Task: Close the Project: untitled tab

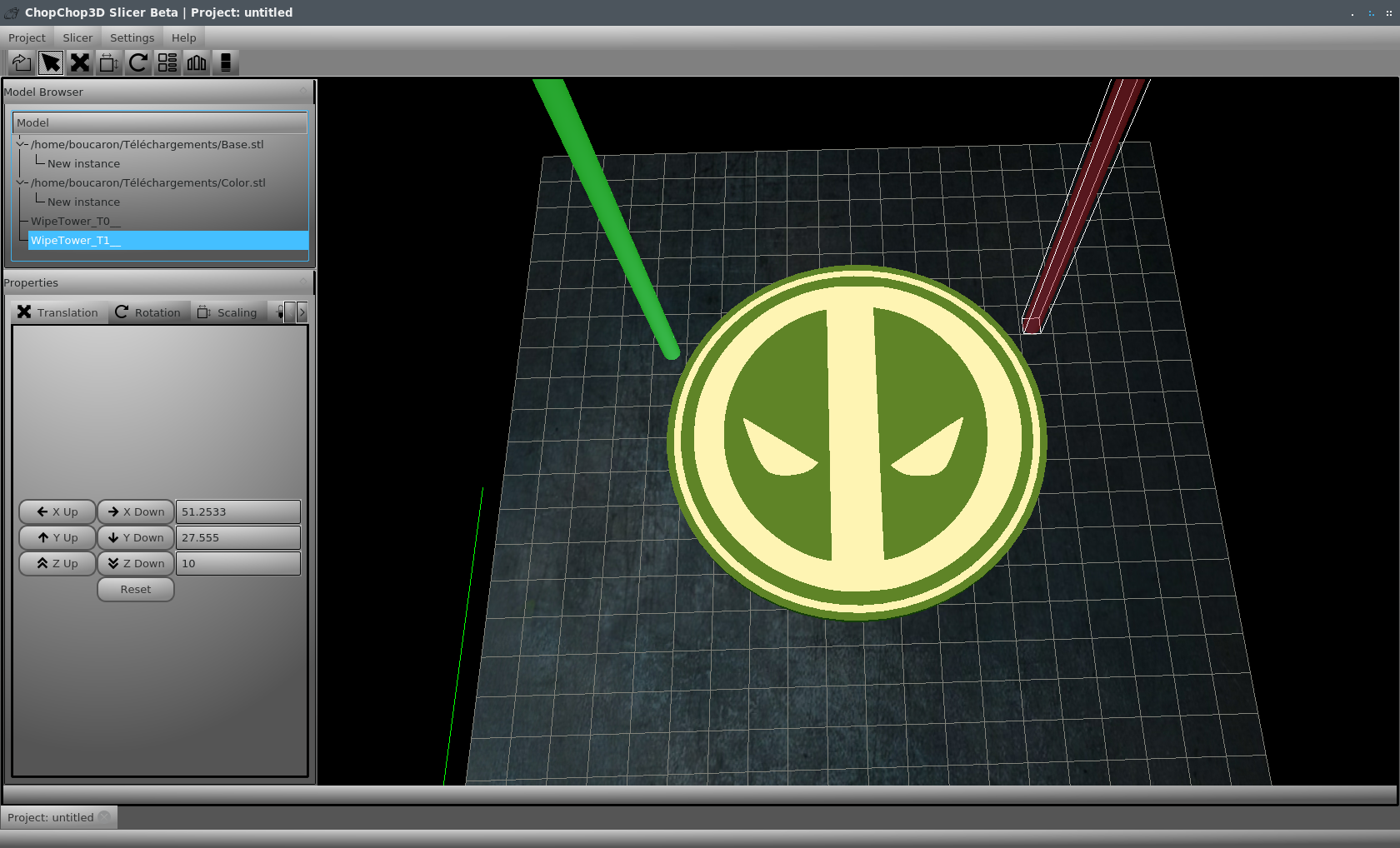Action: [104, 817]
